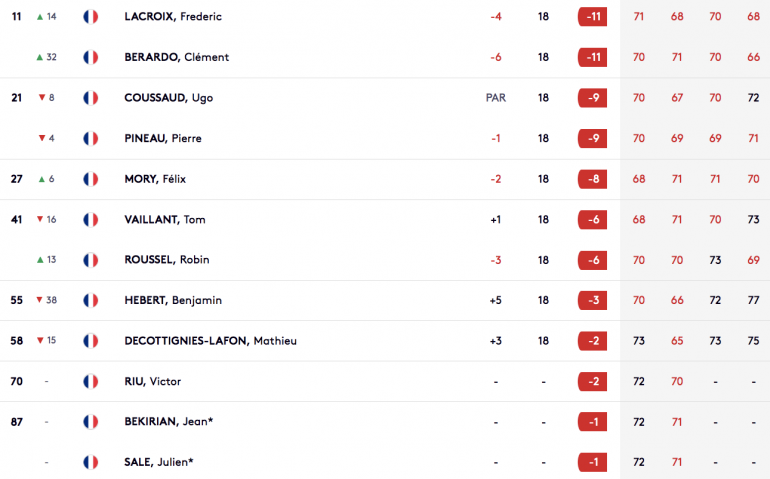Click the flag icon in COUSSAUD, Ugo row

coord(90,98)
